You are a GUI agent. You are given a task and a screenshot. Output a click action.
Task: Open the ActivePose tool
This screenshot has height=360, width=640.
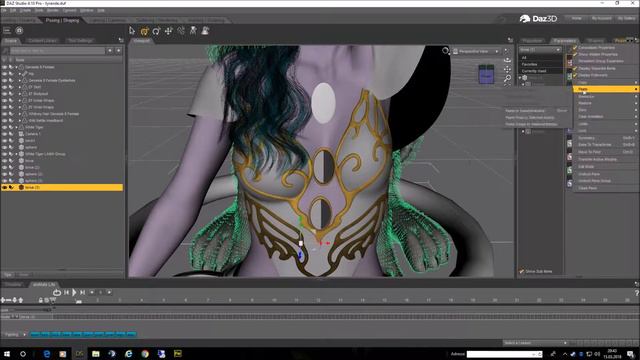pyautogui.click(x=193, y=31)
